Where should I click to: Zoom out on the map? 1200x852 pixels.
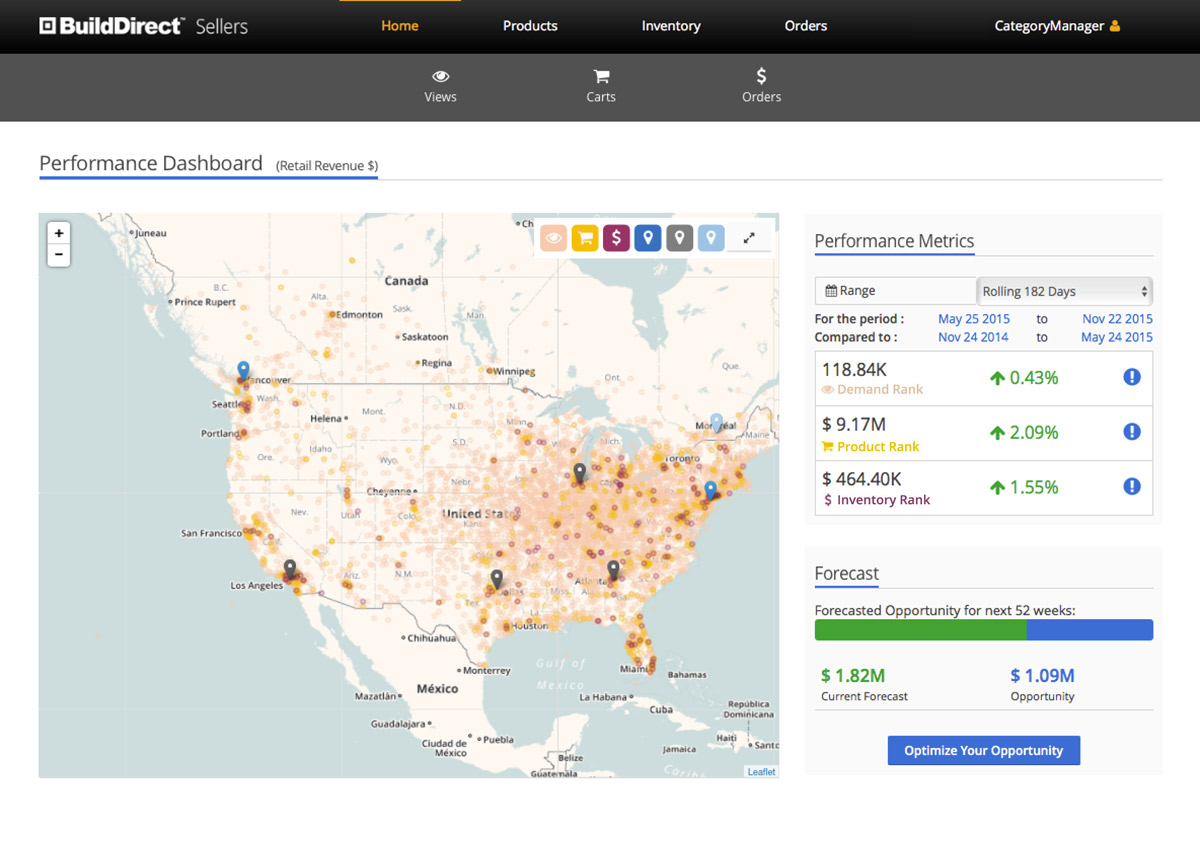pyautogui.click(x=59, y=255)
